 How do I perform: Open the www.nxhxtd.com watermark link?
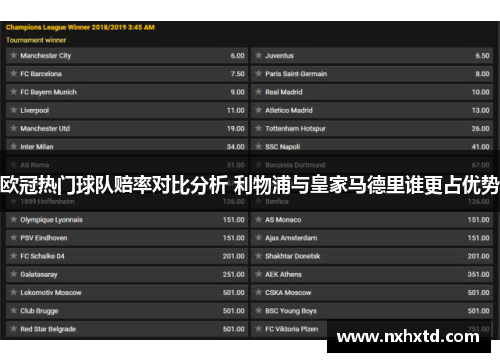pos(408,337)
